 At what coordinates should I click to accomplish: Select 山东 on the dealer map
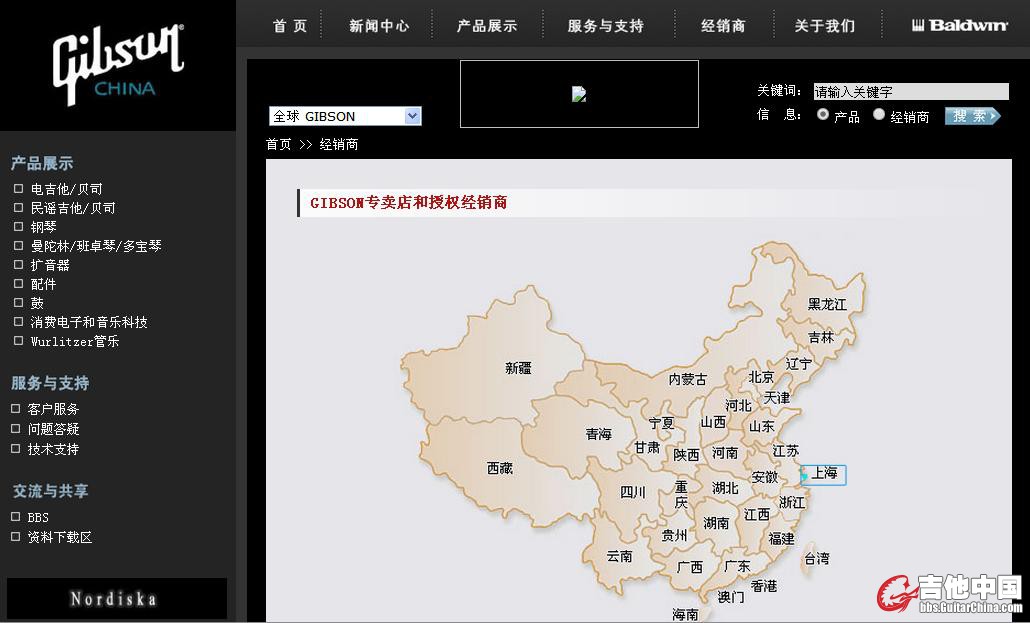[762, 427]
